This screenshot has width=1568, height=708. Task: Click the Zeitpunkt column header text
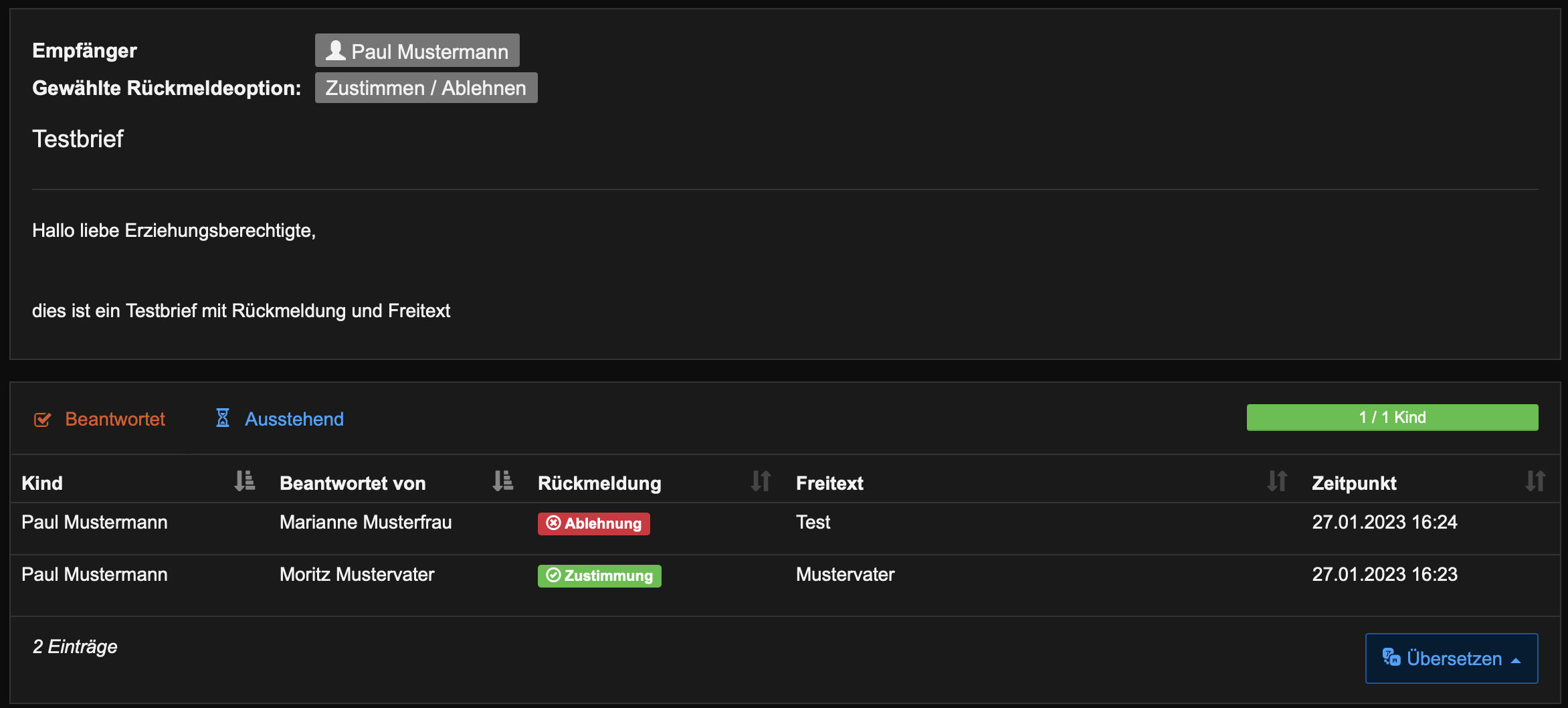[1354, 483]
